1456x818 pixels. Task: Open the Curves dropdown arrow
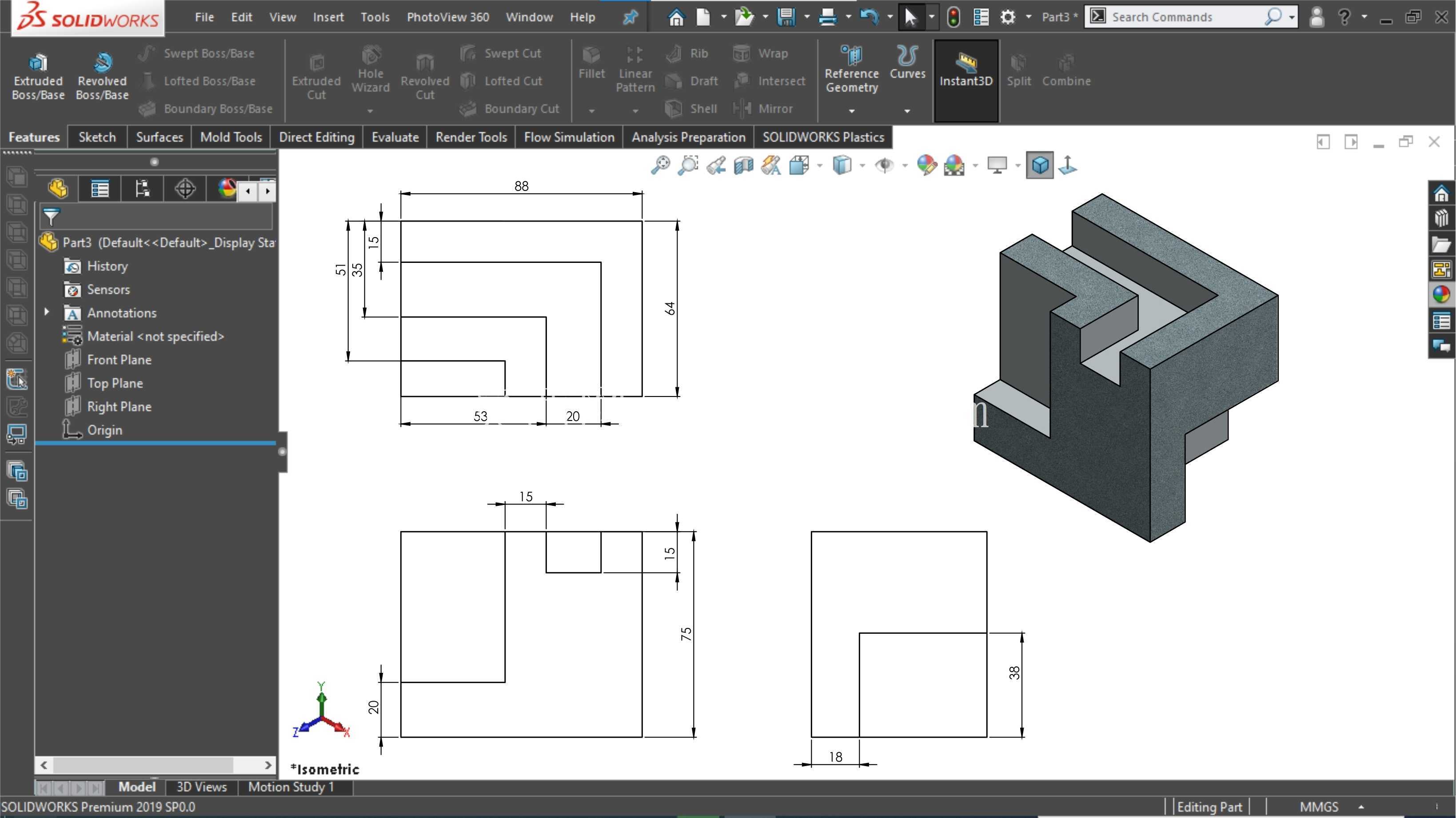[907, 111]
